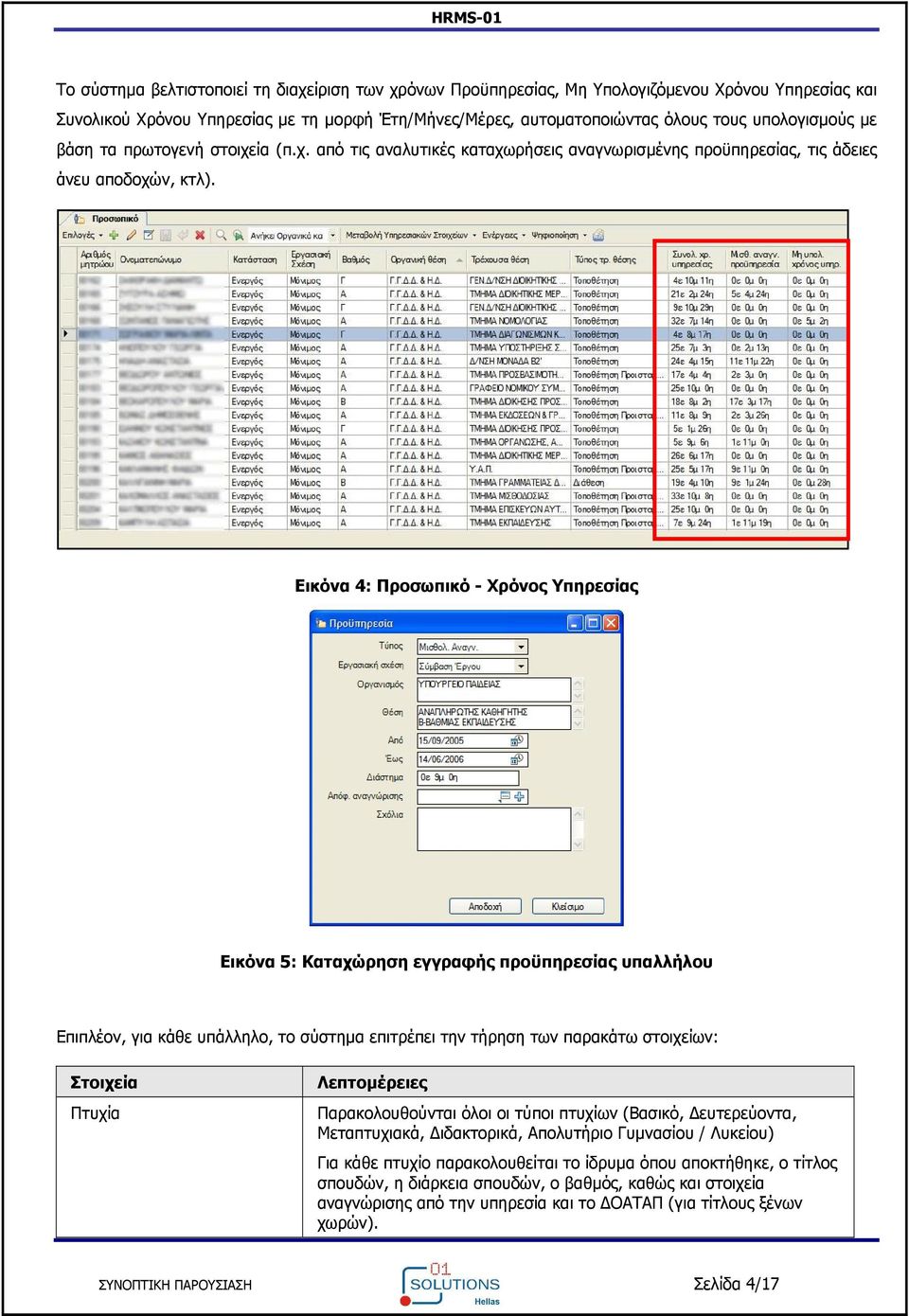The width and height of the screenshot is (909, 1316).
Task: Click the magnifier search toolbar icon
Action: tap(221, 235)
